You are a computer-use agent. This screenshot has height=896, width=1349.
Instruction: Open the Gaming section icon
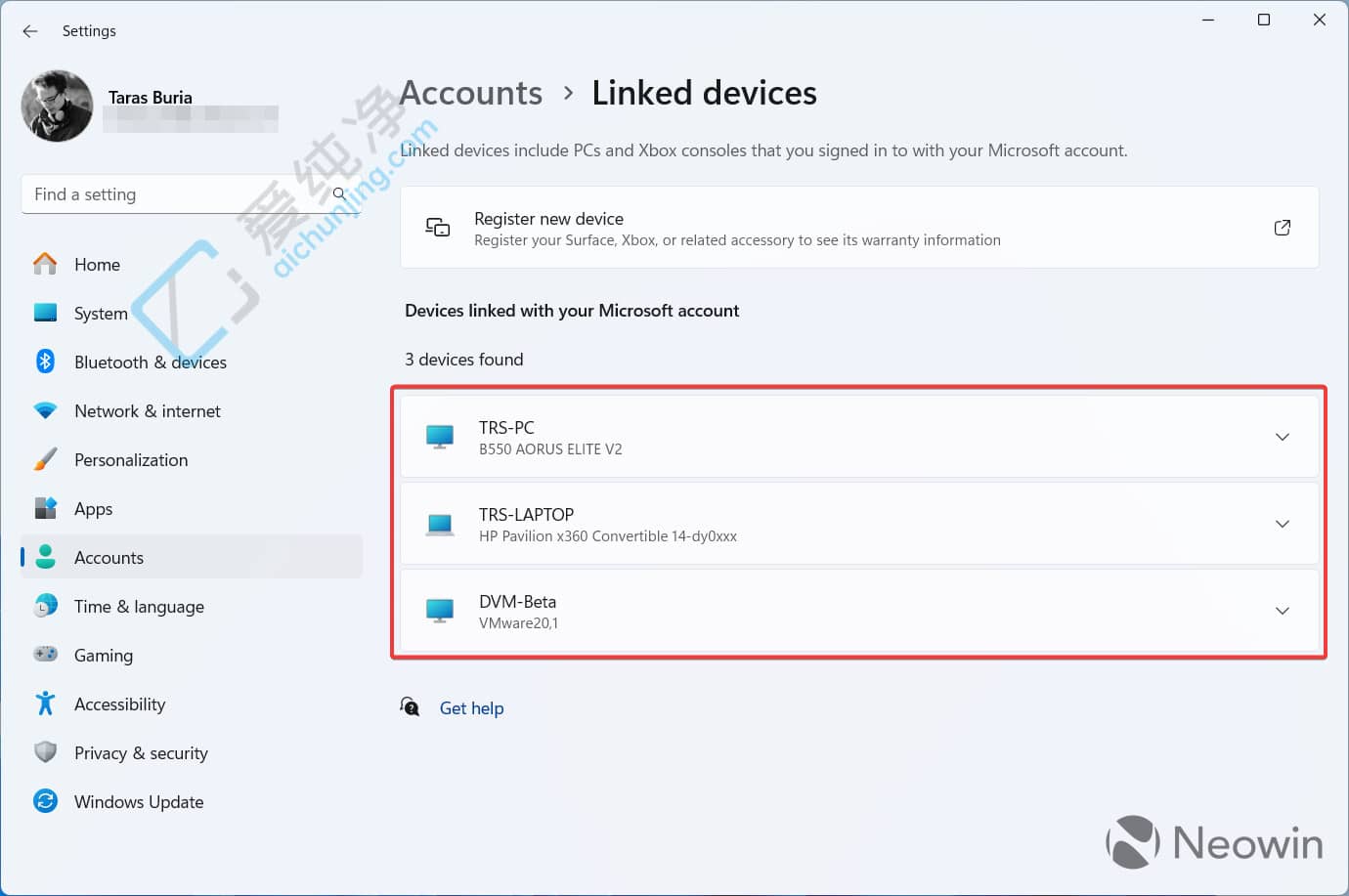[x=45, y=655]
